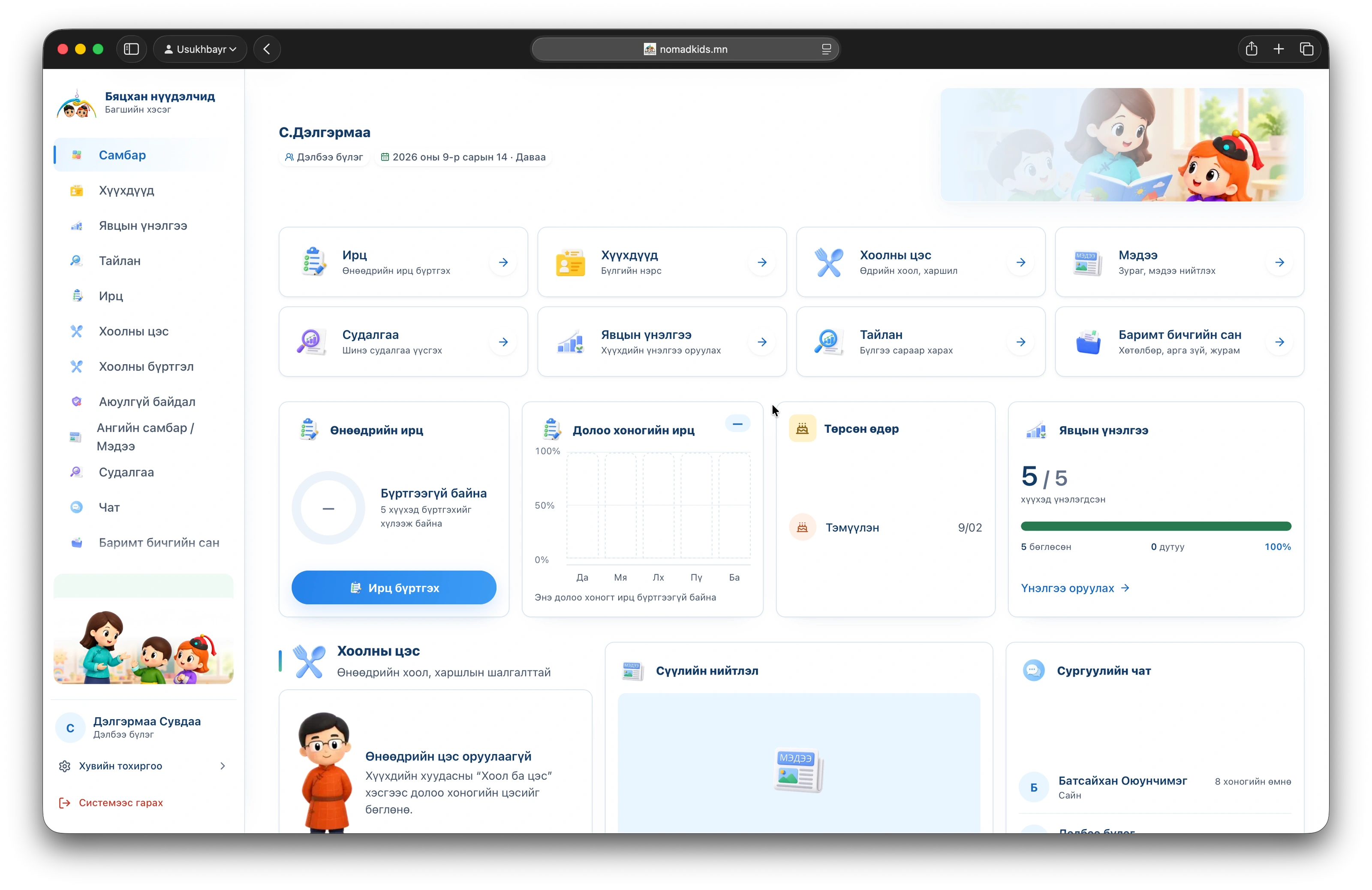Screen dimensions: 1372x890
Task: Click the Өнөөдрийн ирц empty donut indicator
Action: coord(328,508)
